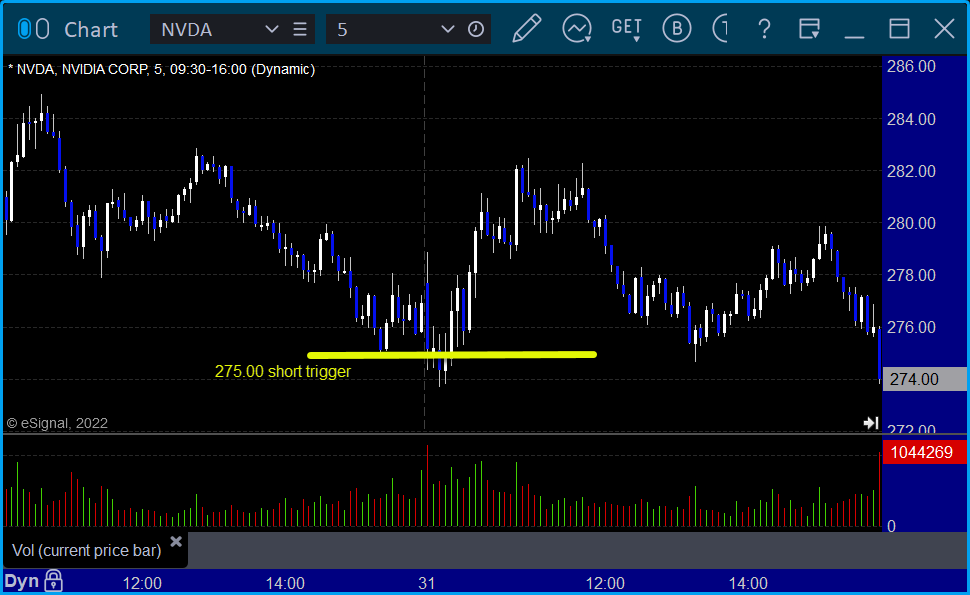Click the 31 date label on time axis
970x595 pixels.
pos(427,583)
